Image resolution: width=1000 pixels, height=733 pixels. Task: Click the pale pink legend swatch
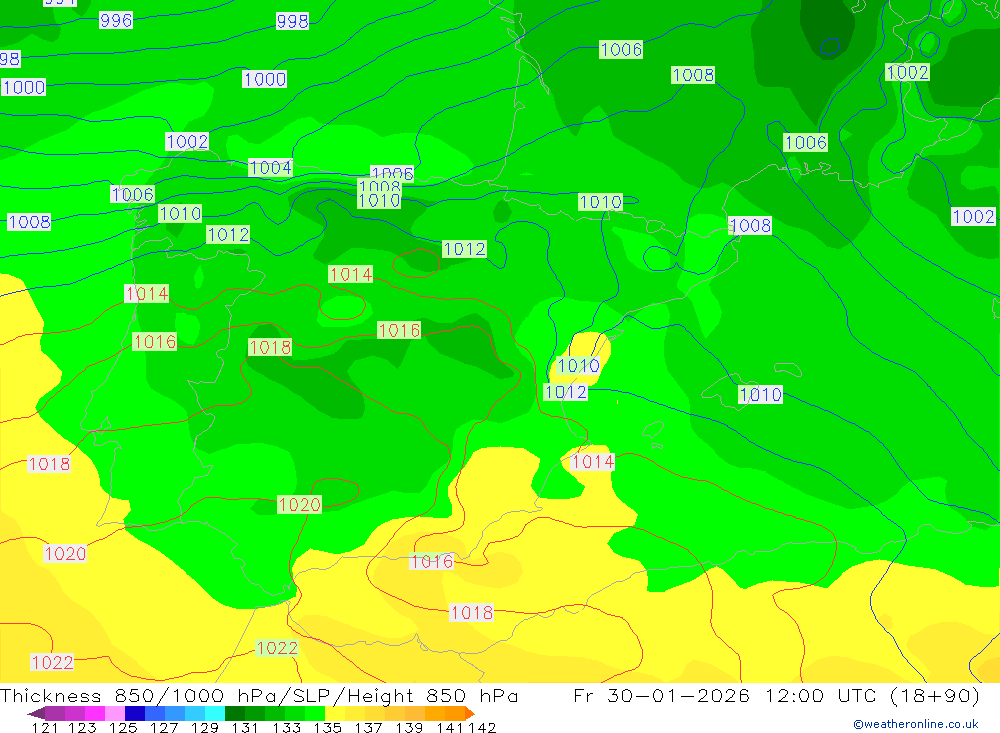point(115,713)
